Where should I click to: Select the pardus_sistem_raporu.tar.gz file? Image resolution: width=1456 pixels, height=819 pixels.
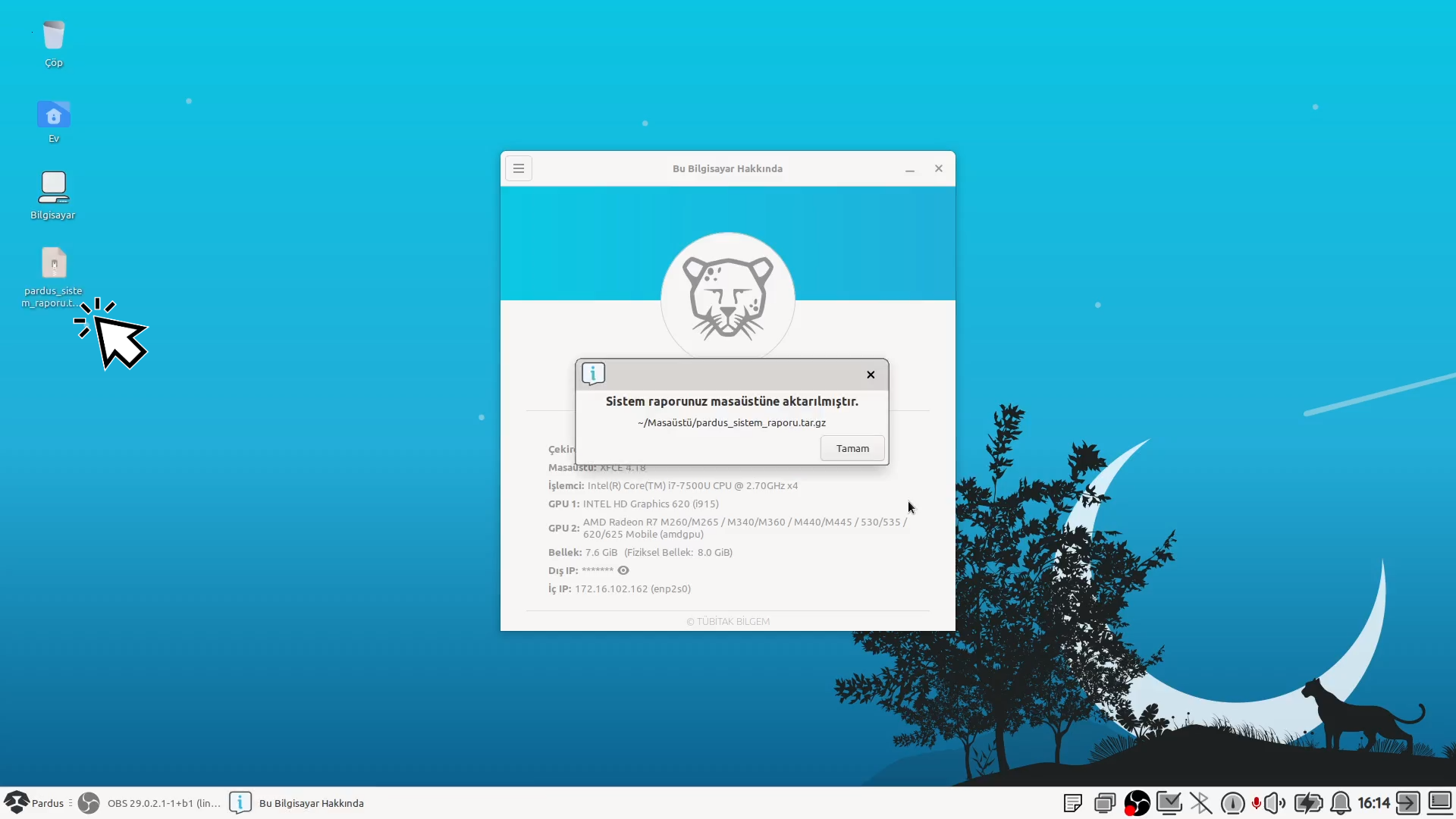[54, 264]
